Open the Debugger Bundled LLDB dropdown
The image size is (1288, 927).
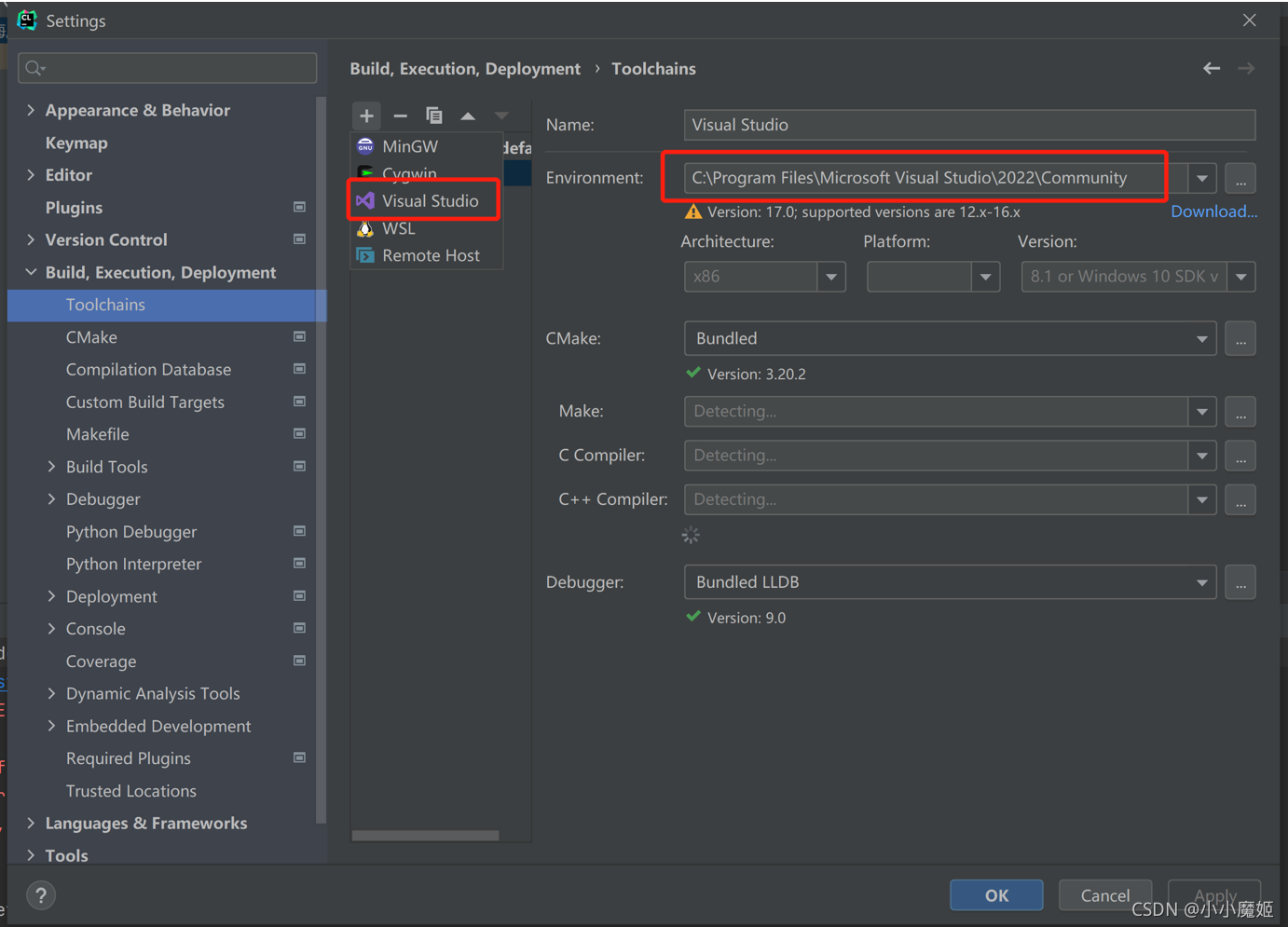click(1201, 581)
